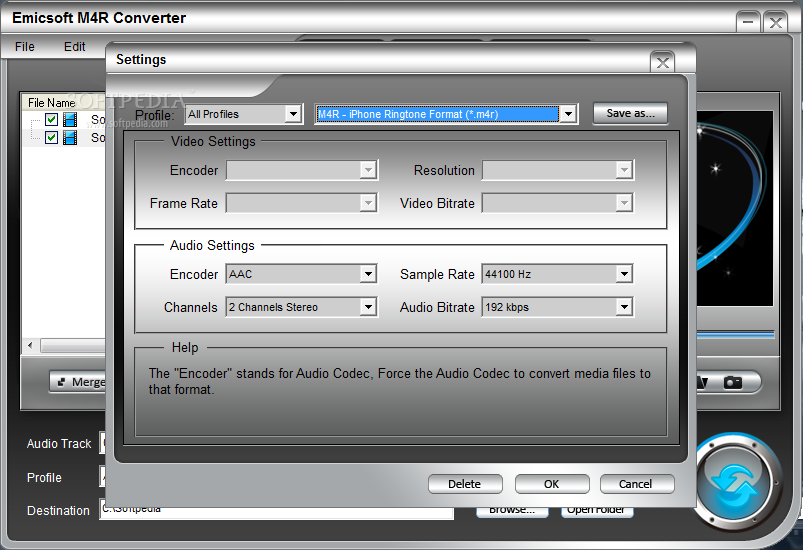The width and height of the screenshot is (803, 550).
Task: Dismiss Settings with the Cancel button
Action: 636,484
